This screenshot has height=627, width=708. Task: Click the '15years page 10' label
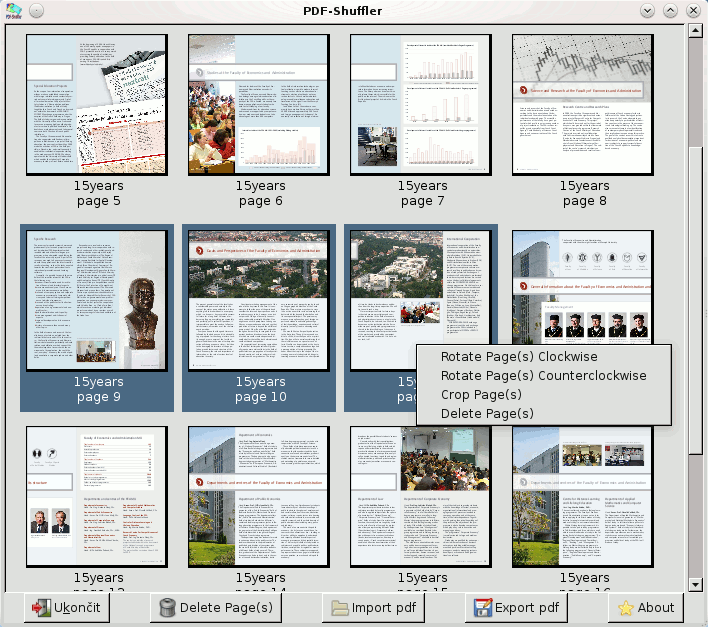pyautogui.click(x=261, y=389)
